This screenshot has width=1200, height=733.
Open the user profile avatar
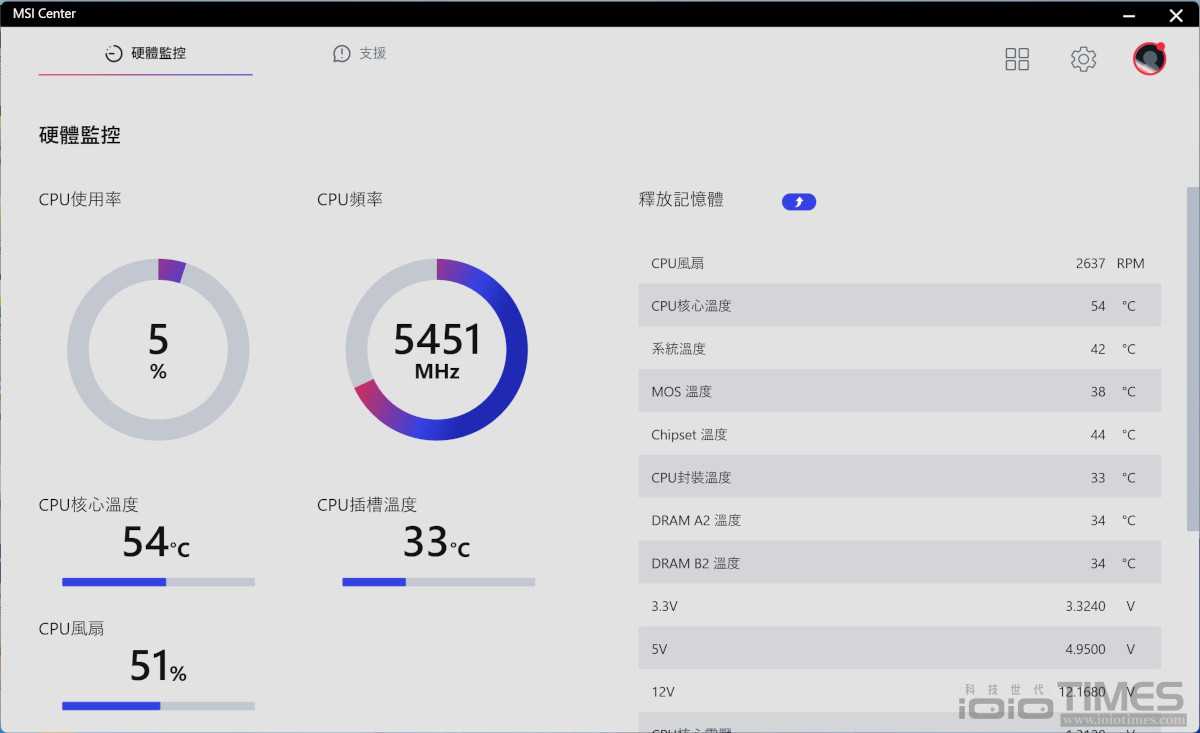tap(1150, 59)
